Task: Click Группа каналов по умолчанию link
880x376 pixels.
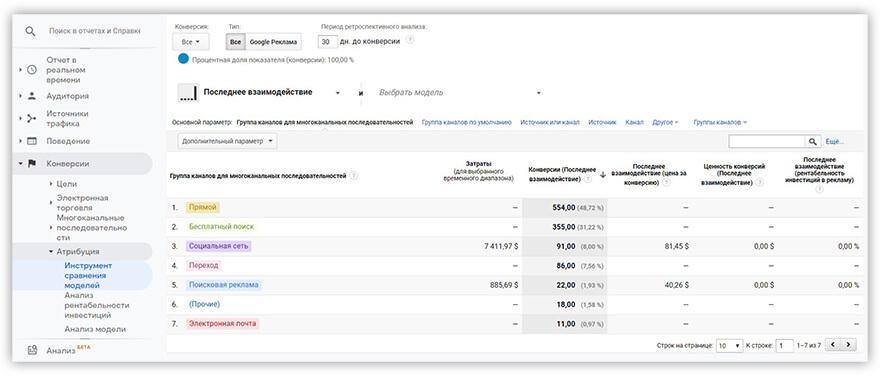Action: pyautogui.click(x=467, y=122)
